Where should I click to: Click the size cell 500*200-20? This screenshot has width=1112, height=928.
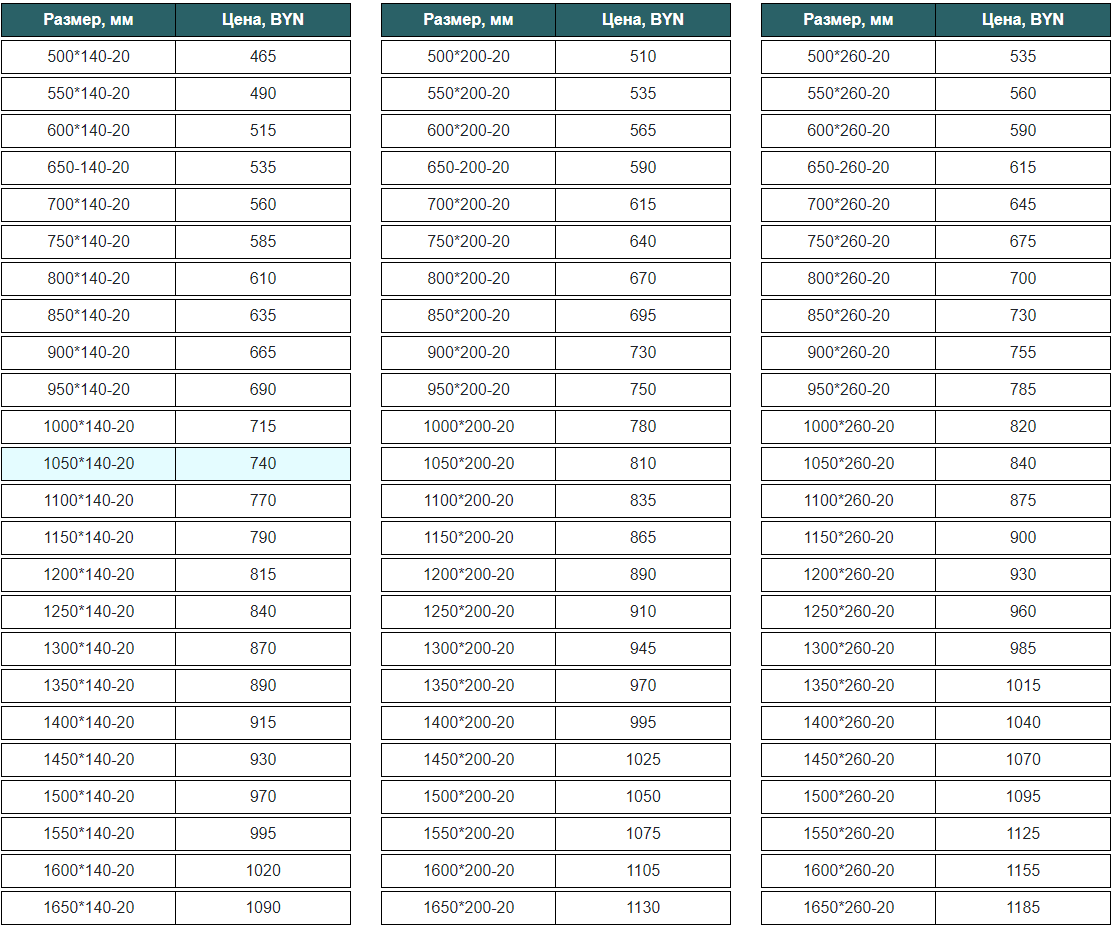tap(469, 57)
